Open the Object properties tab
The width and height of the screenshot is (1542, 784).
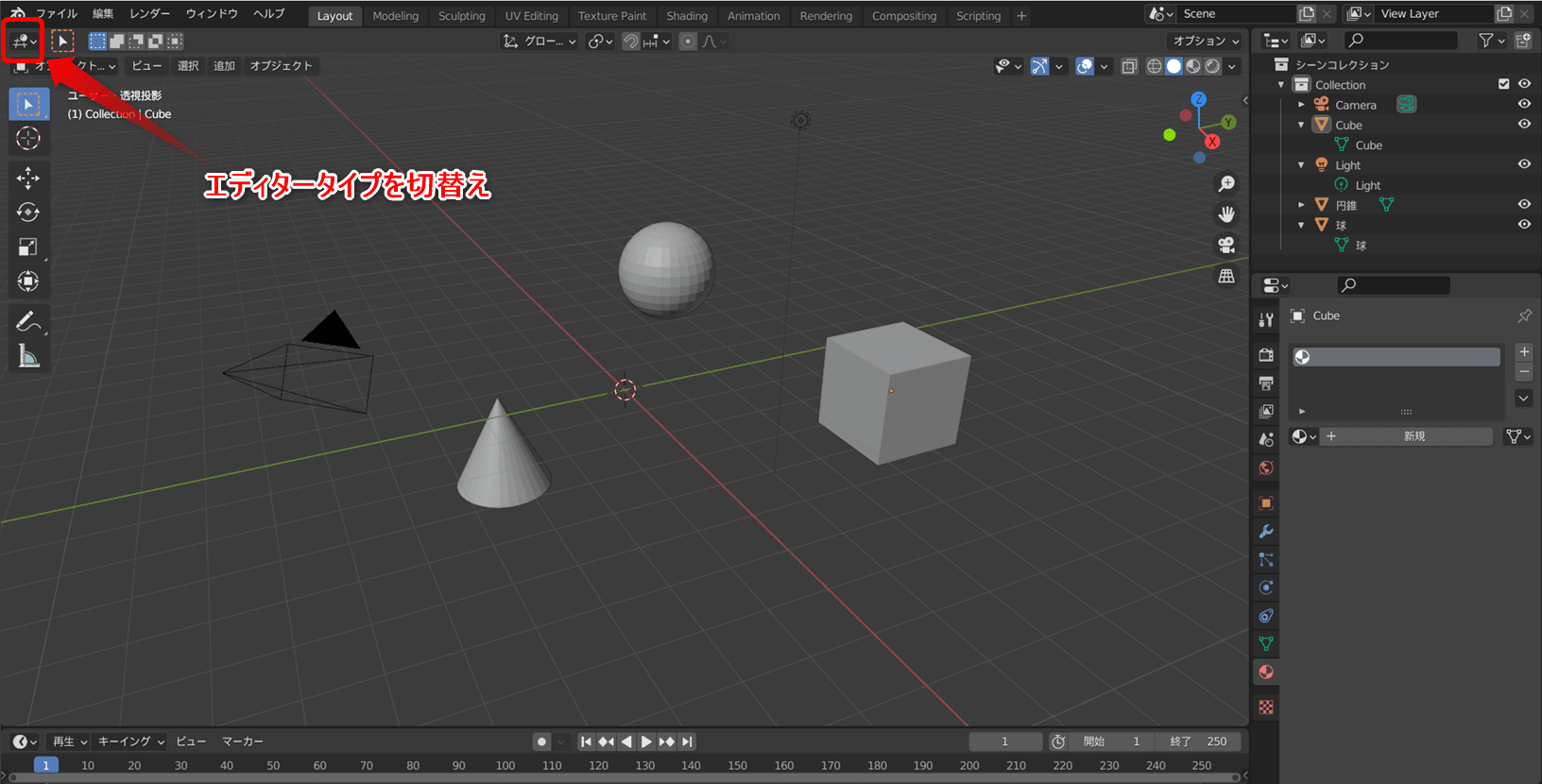coord(1266,503)
